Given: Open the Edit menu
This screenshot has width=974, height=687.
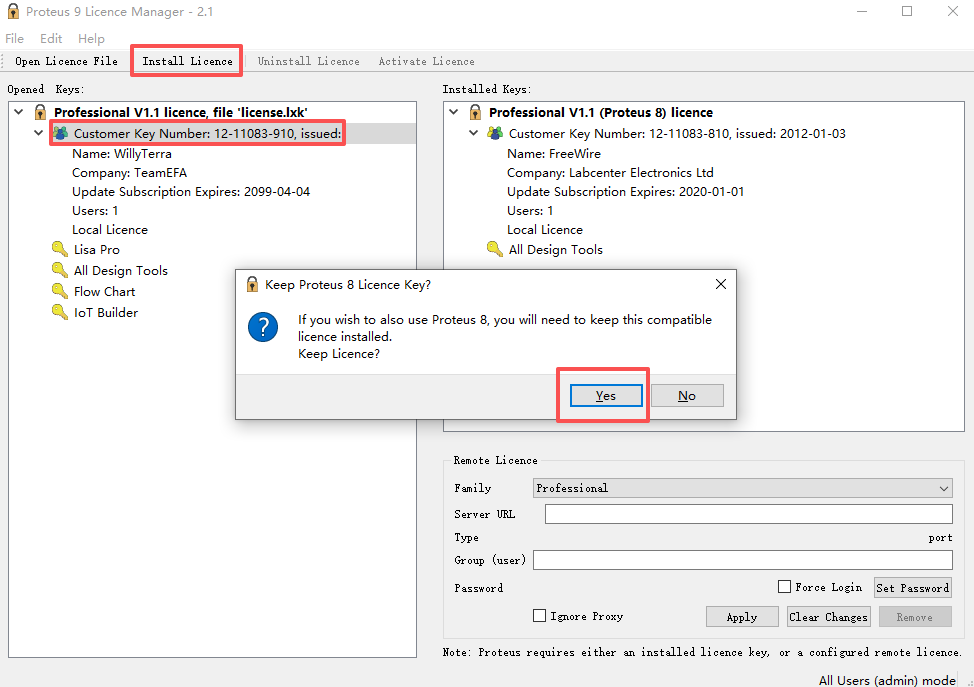Looking at the screenshot, I should click(x=51, y=39).
